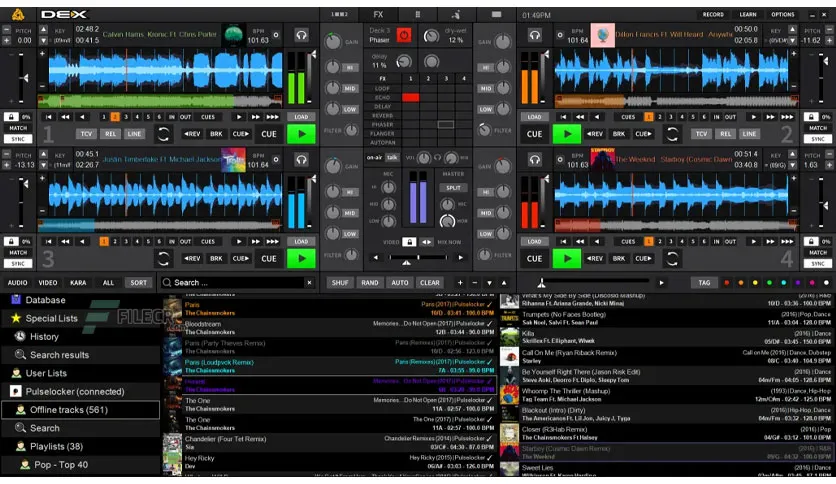Click the reverse play REV button on deck 3
Screen dimensions: 836x484
point(190,259)
